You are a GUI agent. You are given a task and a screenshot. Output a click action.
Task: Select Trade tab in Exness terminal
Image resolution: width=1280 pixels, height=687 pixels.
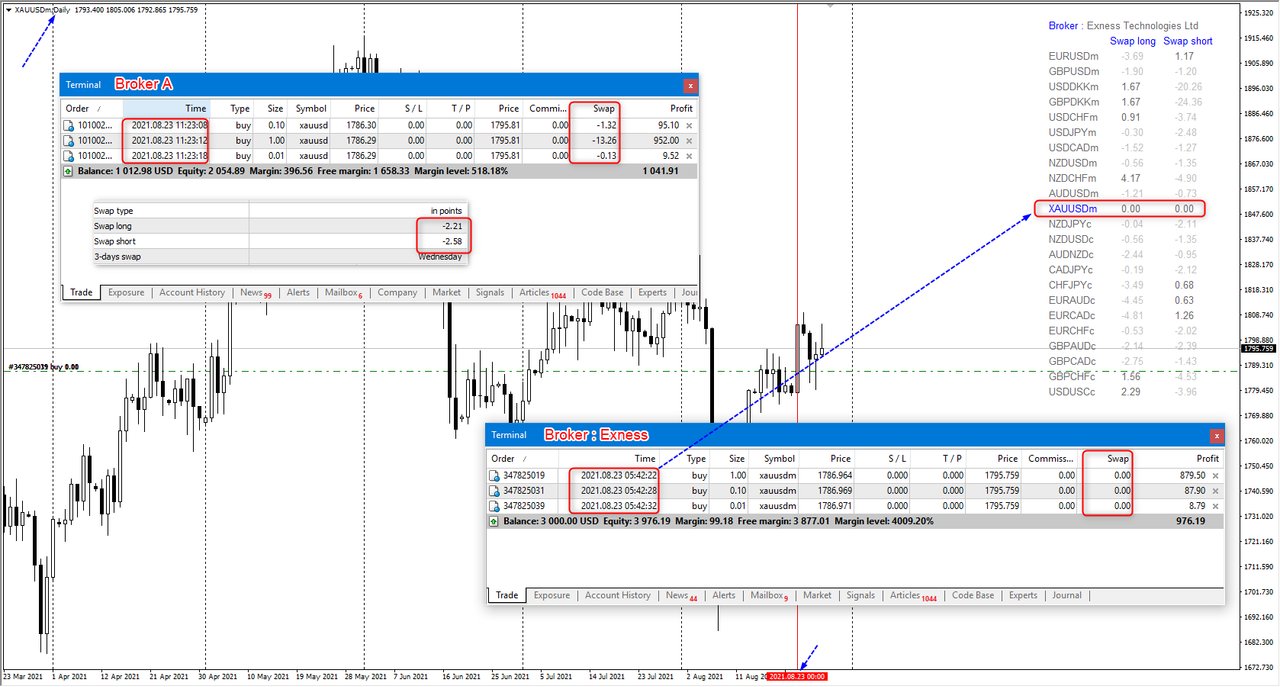coord(507,595)
